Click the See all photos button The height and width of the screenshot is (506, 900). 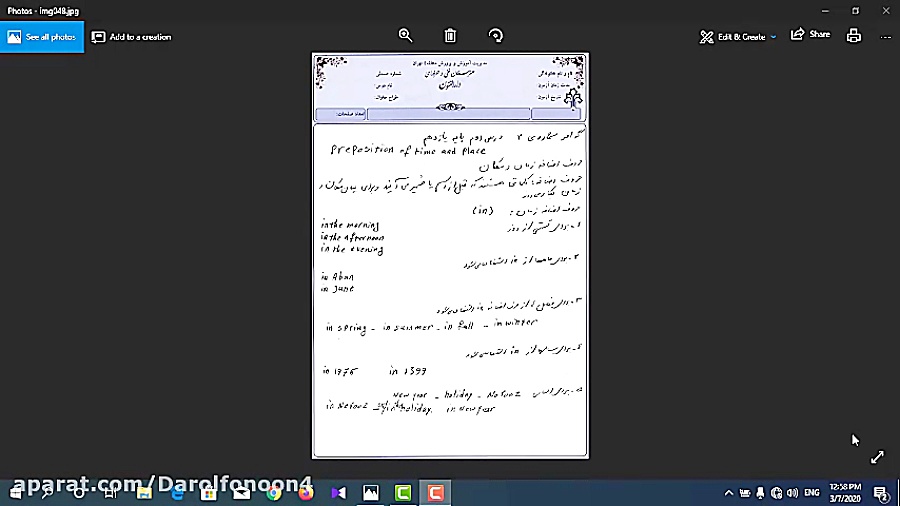42,37
